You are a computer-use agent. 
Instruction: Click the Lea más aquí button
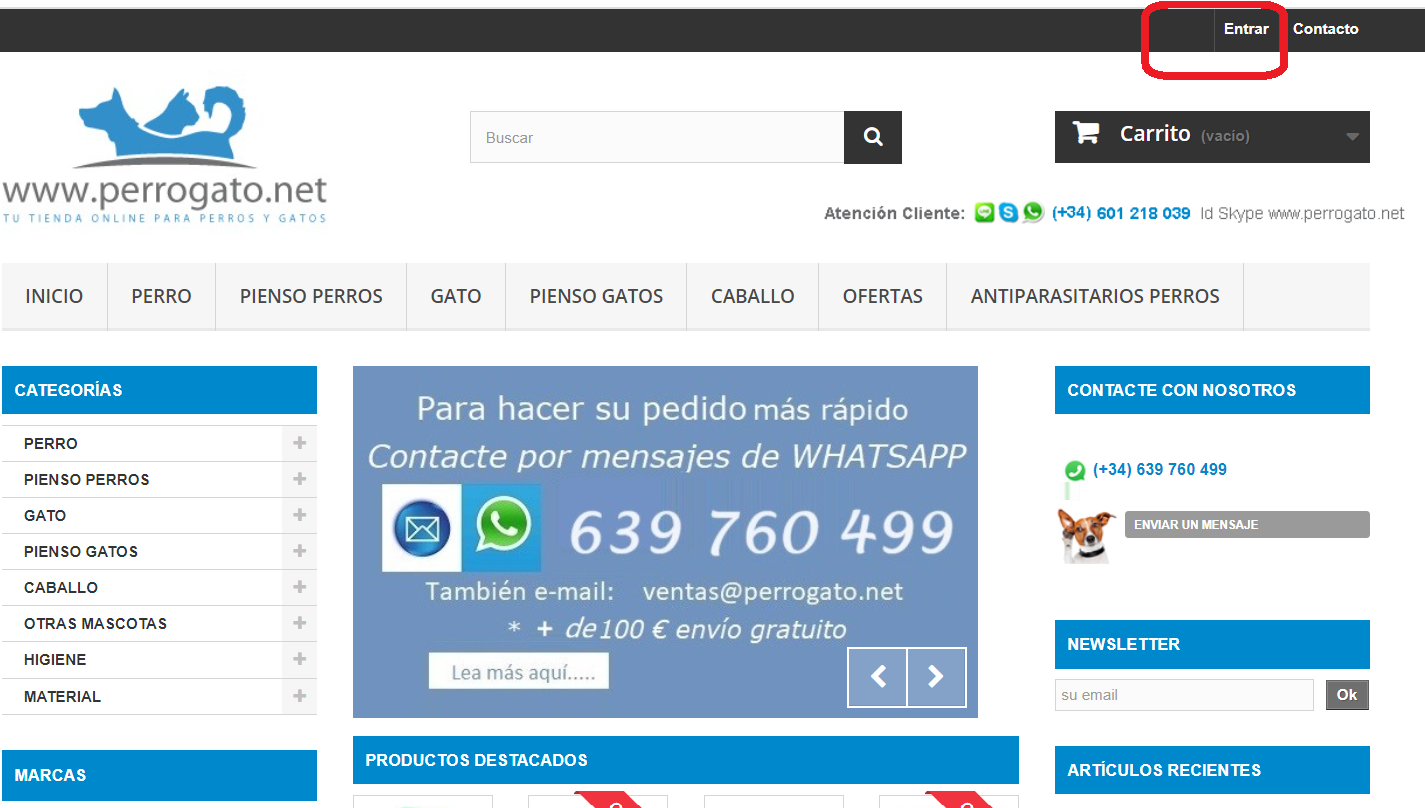click(x=519, y=672)
